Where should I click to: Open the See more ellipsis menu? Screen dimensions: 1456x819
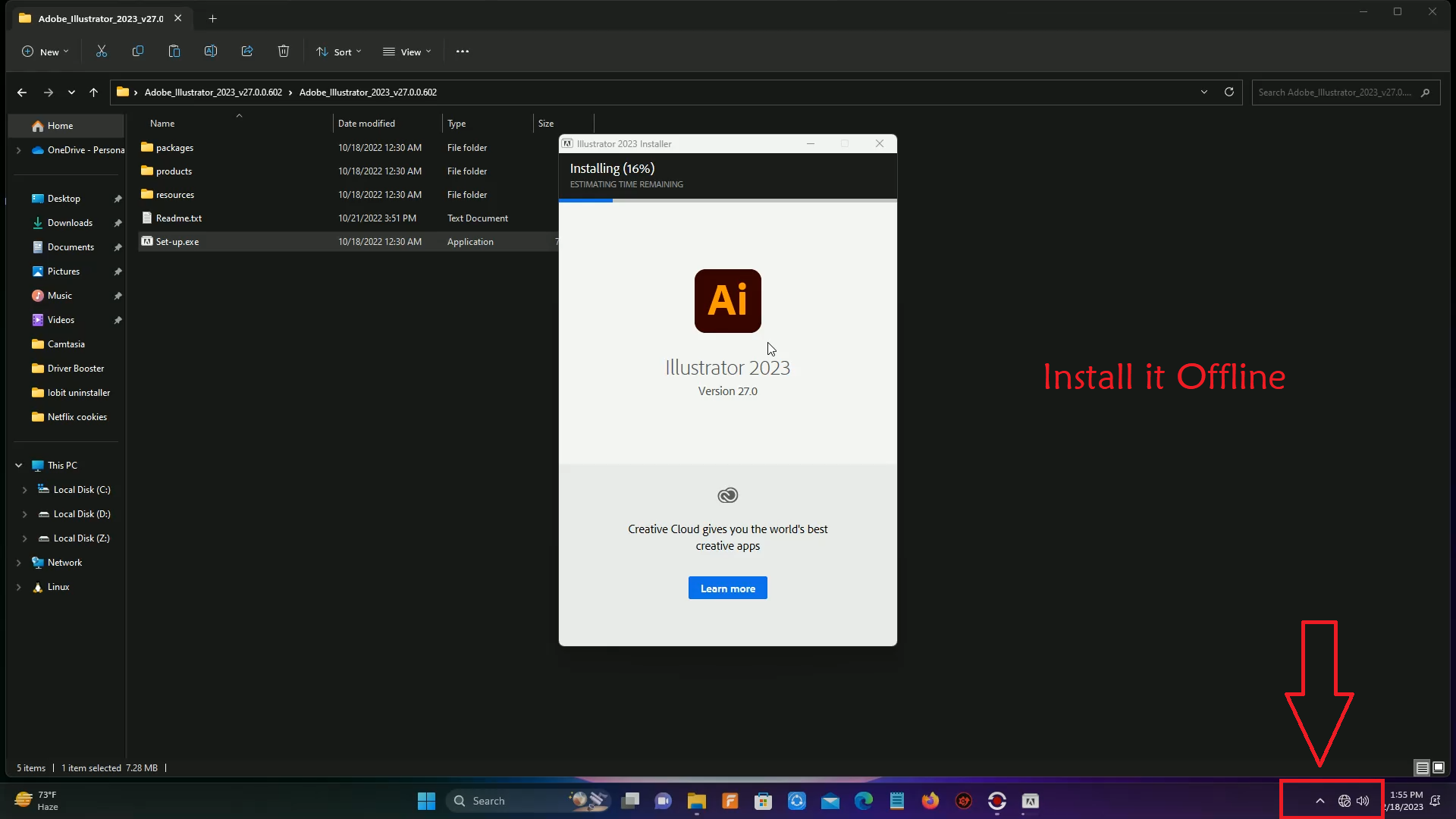click(463, 52)
